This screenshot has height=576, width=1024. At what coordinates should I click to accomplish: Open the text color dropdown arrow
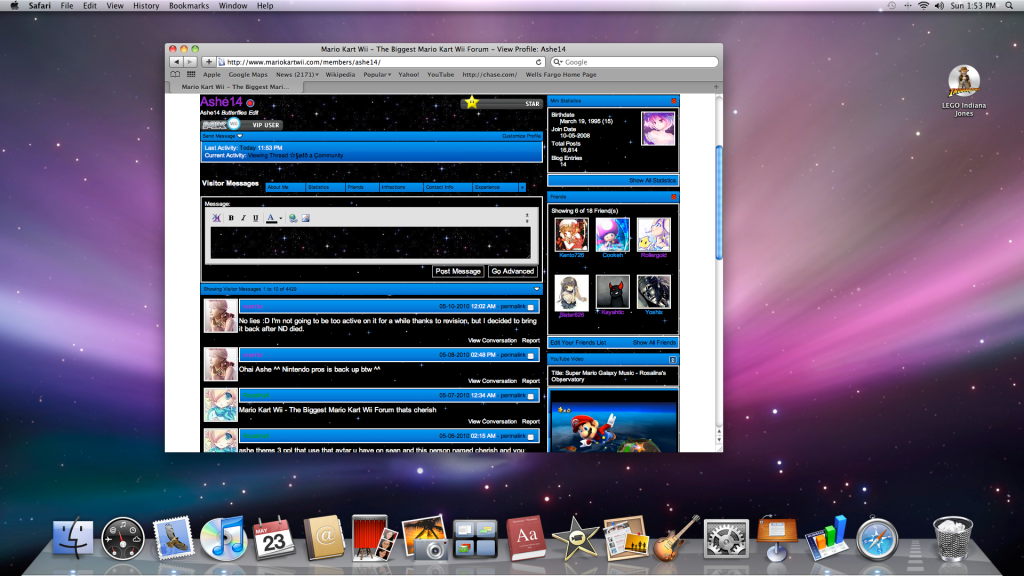point(280,218)
